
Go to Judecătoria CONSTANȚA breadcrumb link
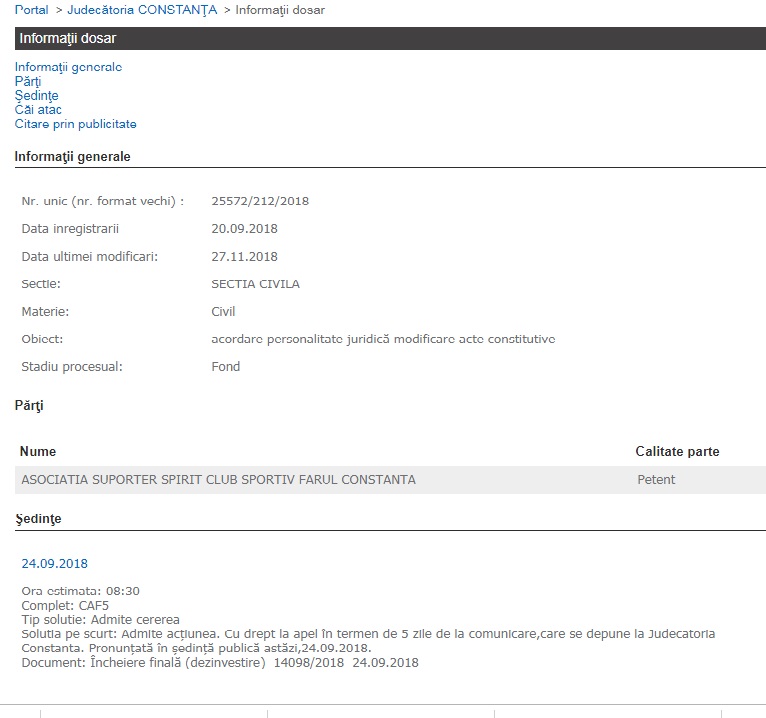tap(142, 10)
